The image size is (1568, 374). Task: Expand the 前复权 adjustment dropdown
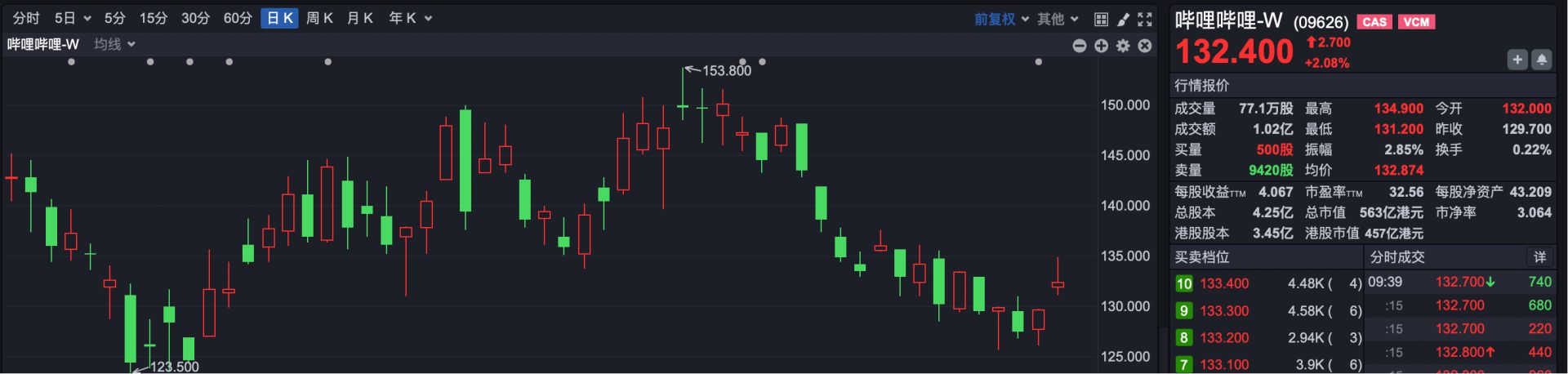pyautogui.click(x=1001, y=19)
